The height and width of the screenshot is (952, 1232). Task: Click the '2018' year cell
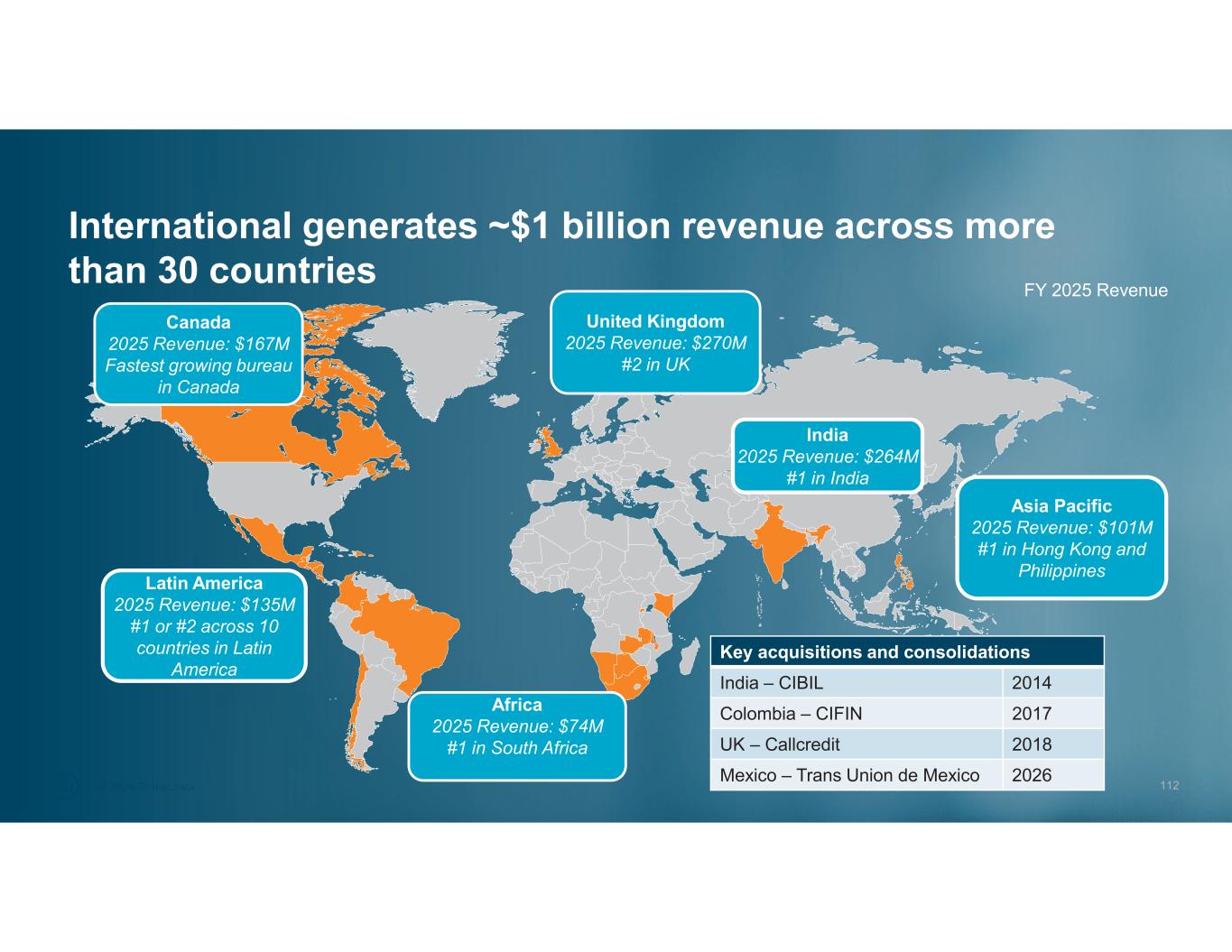[x=1053, y=744]
